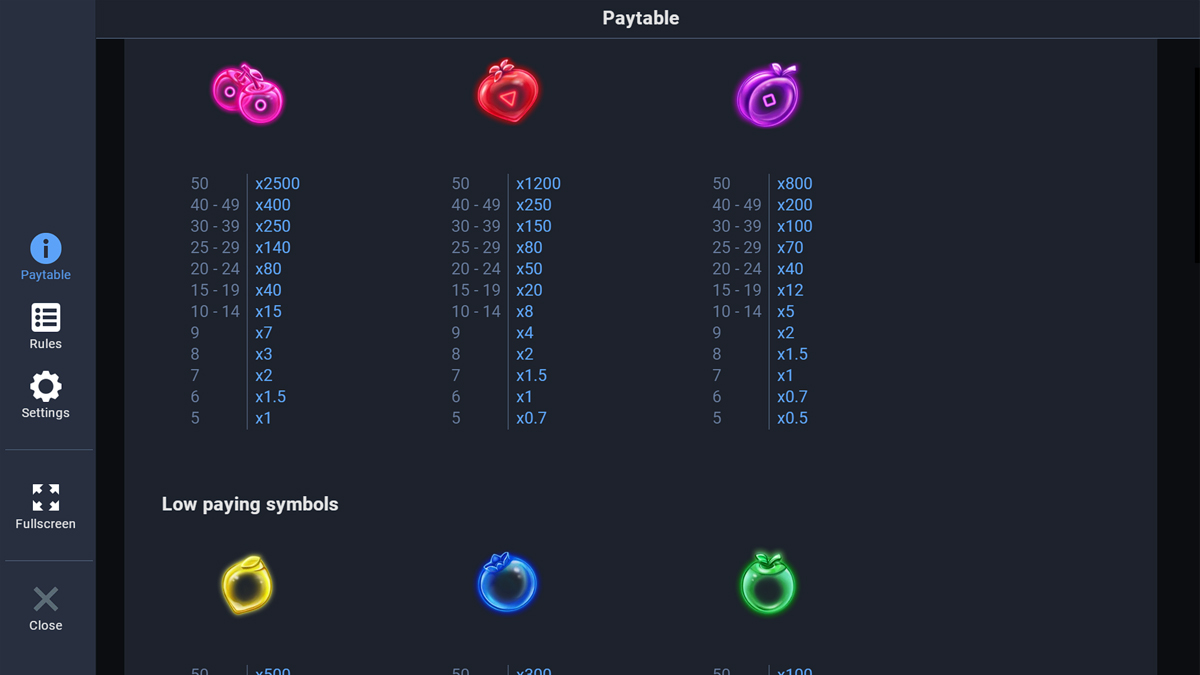Click the x0.5 plum payout

pos(792,418)
